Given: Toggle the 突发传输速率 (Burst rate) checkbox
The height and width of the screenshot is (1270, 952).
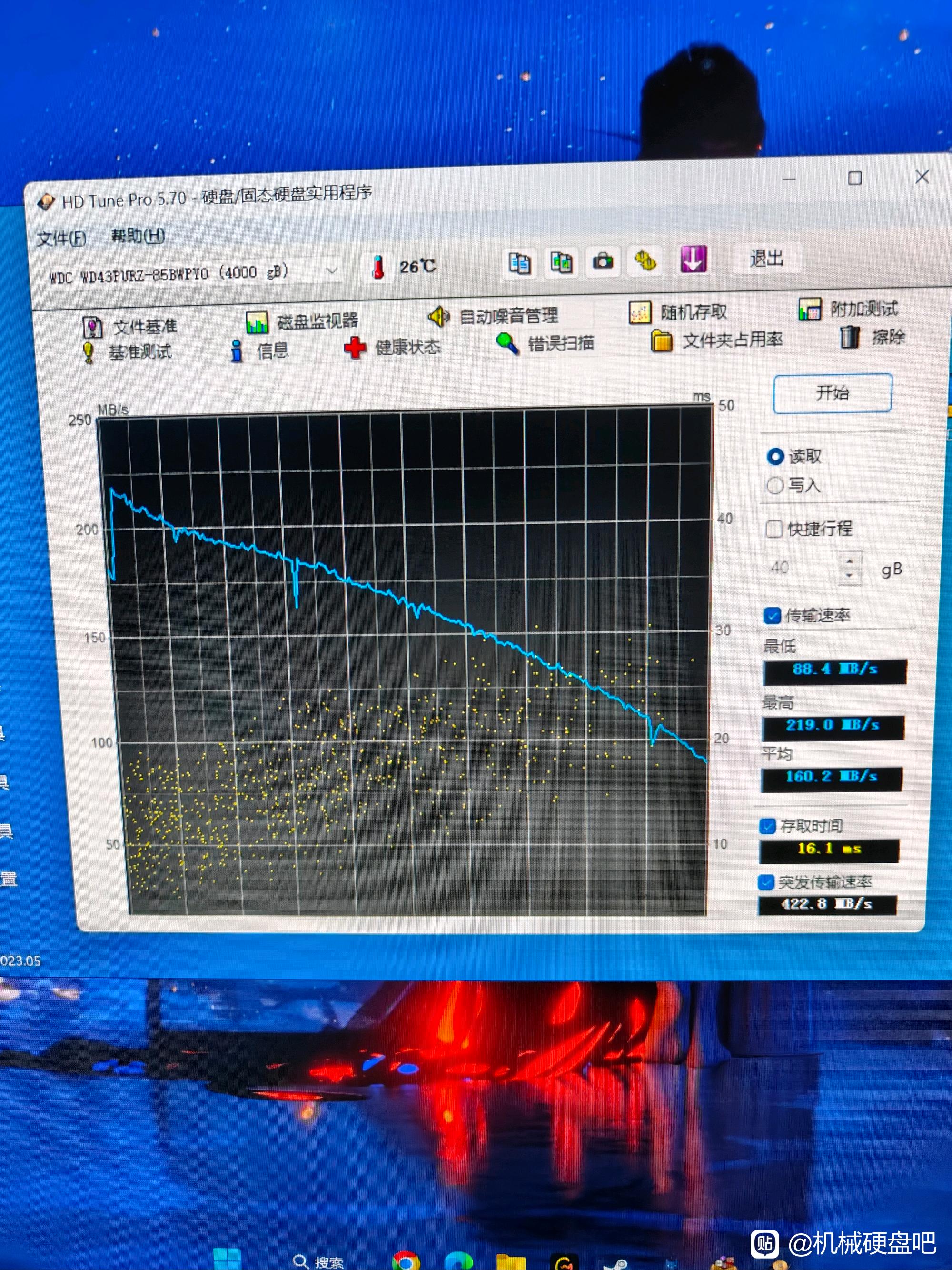Looking at the screenshot, I should point(766,882).
